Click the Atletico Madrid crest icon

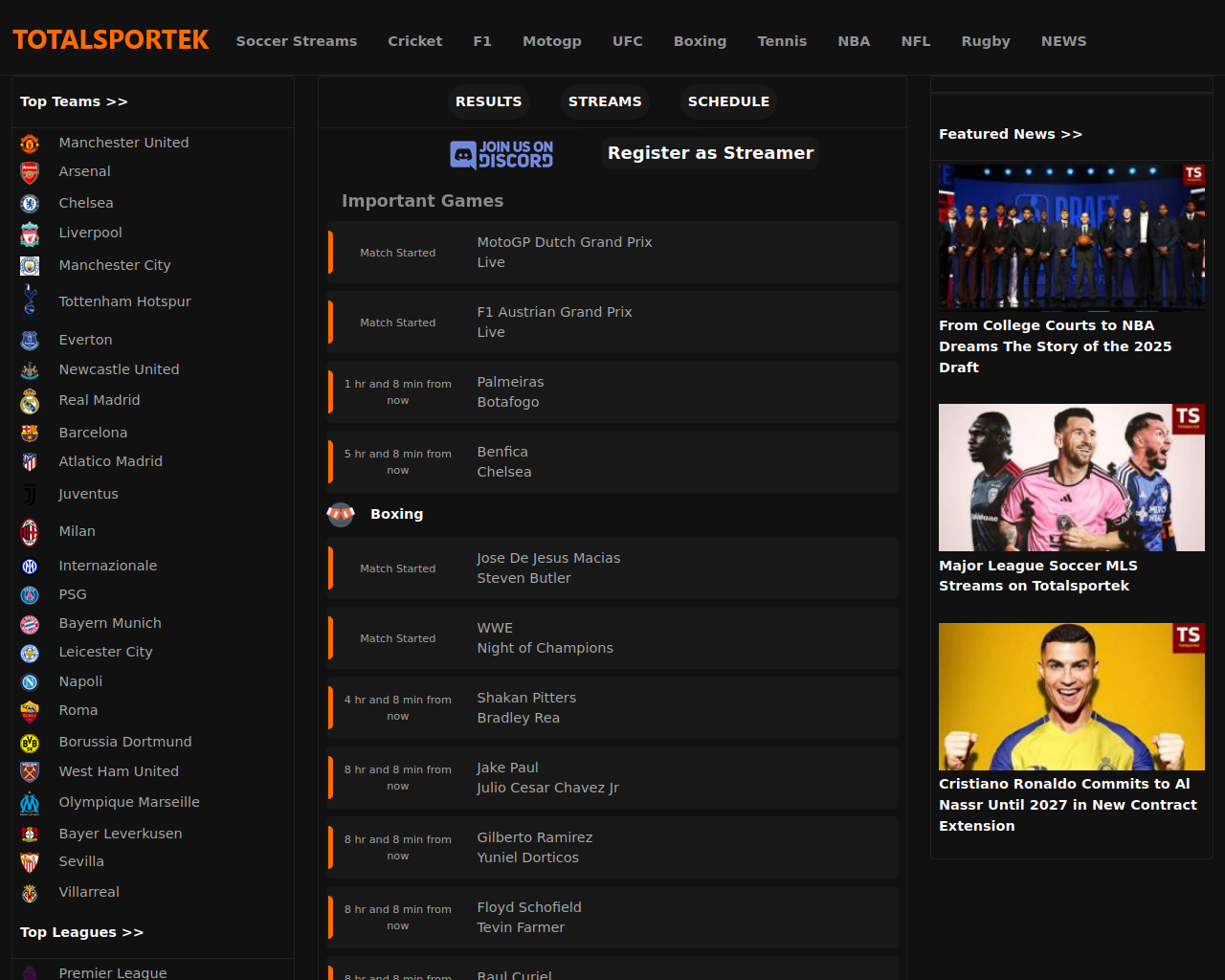tap(30, 461)
